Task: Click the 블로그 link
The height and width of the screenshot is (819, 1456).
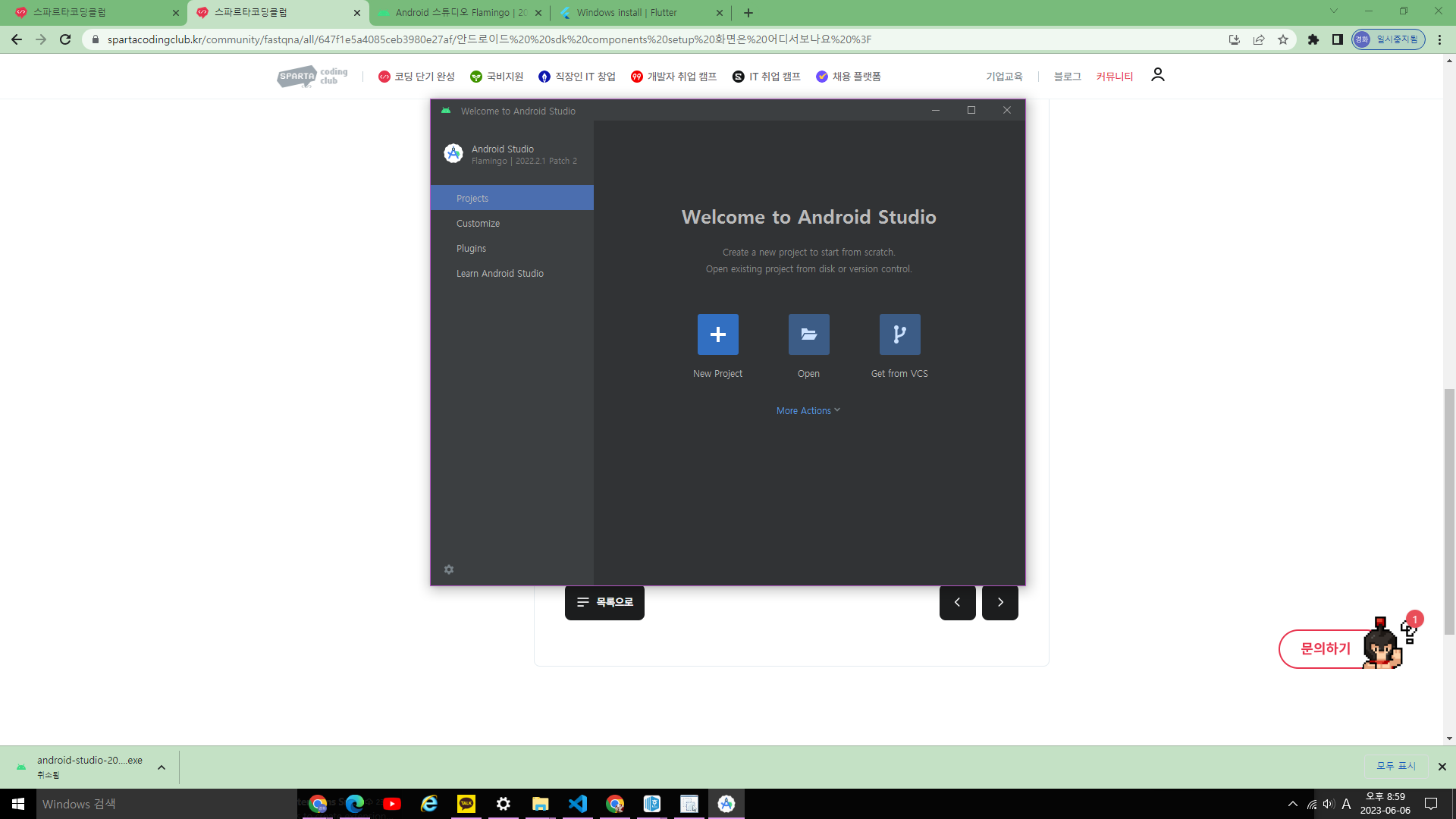Action: pyautogui.click(x=1067, y=77)
